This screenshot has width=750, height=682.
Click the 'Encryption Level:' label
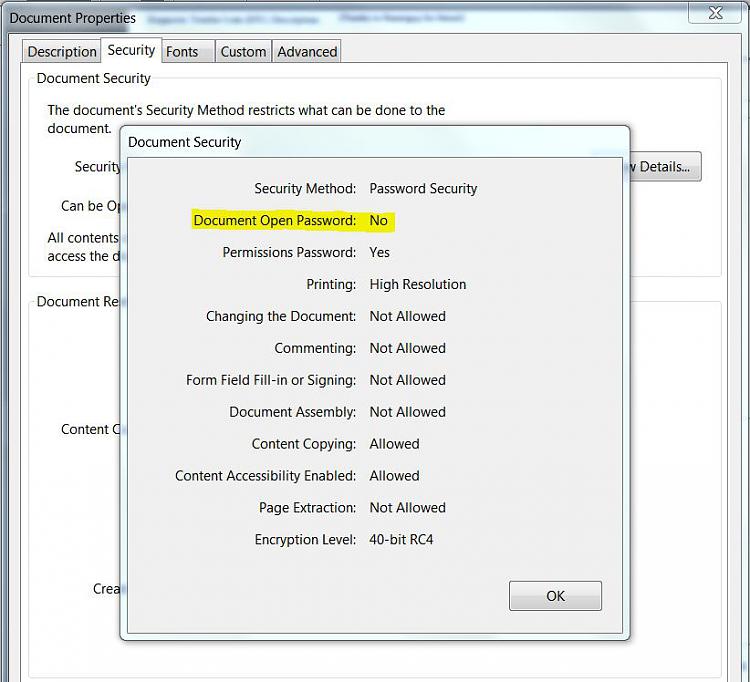tap(305, 539)
